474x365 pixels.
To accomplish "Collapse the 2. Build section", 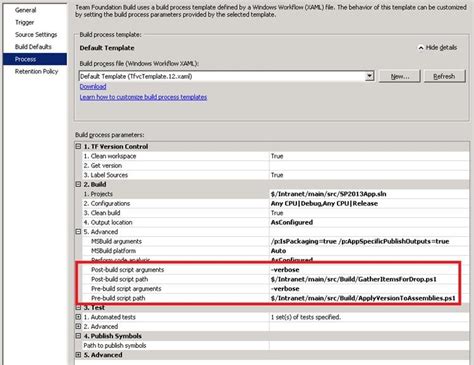I will [78, 184].
